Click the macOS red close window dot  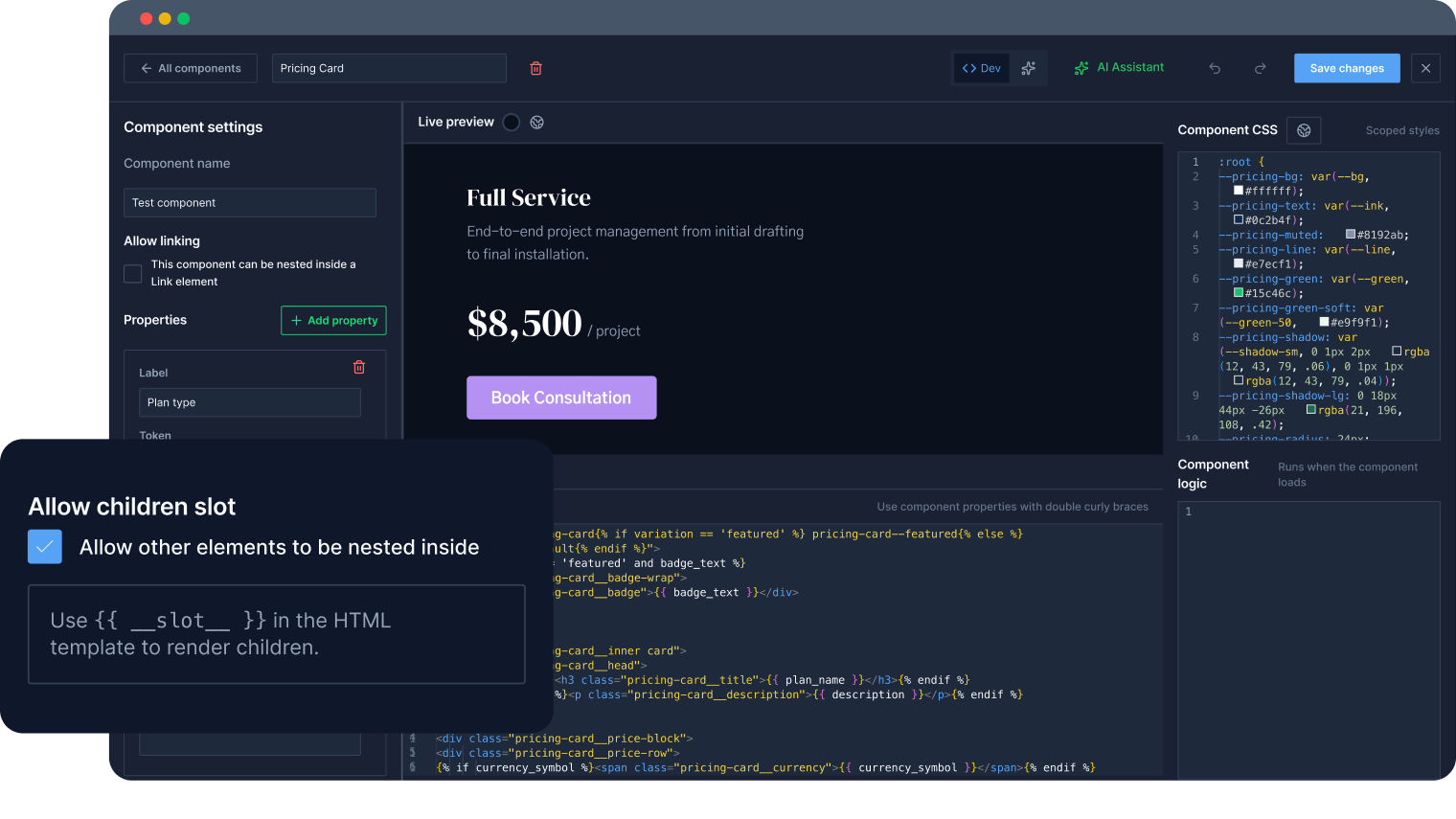[147, 18]
